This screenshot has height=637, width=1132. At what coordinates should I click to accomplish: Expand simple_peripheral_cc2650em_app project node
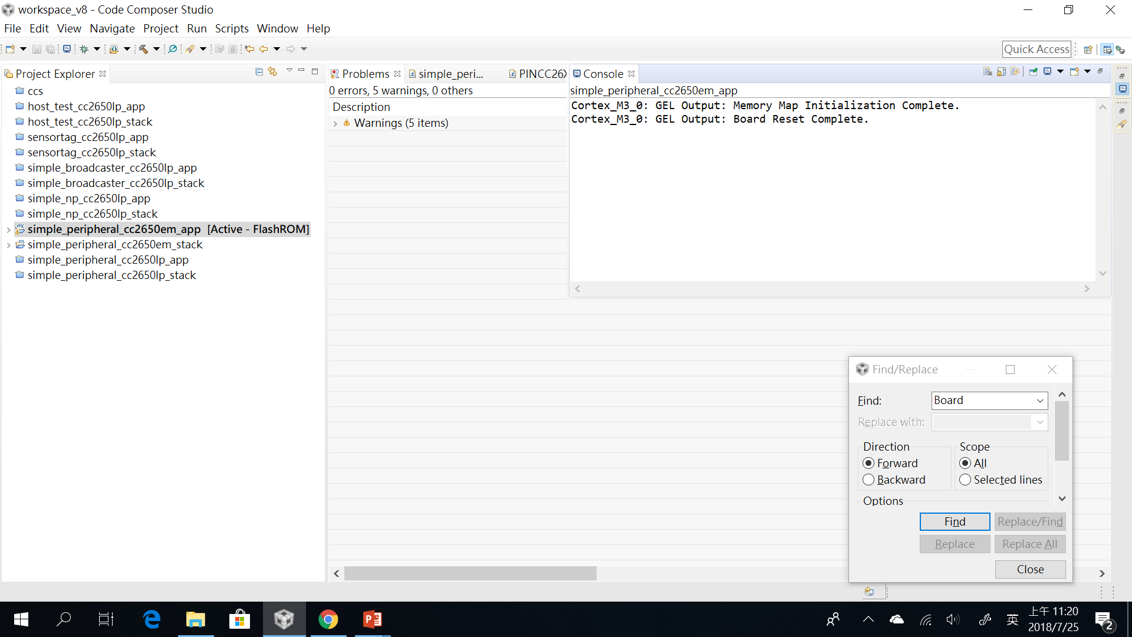pyautogui.click(x=8, y=229)
